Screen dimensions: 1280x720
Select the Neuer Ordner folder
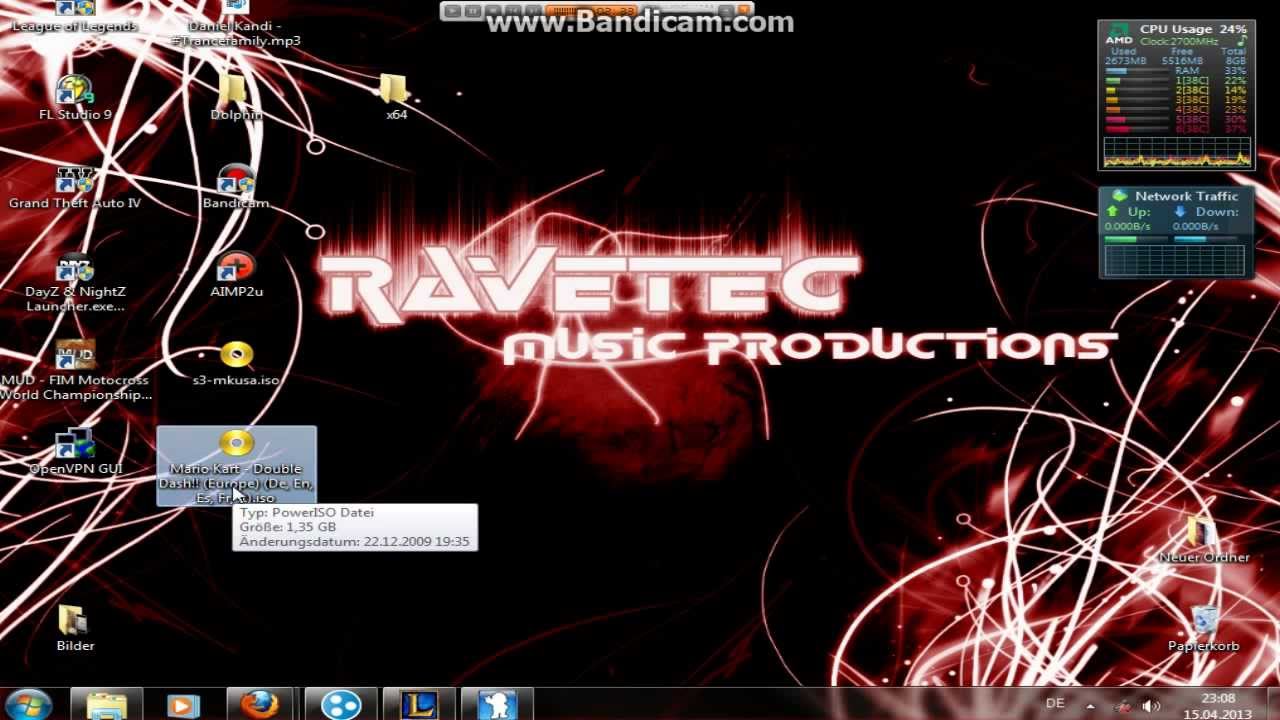click(1204, 541)
